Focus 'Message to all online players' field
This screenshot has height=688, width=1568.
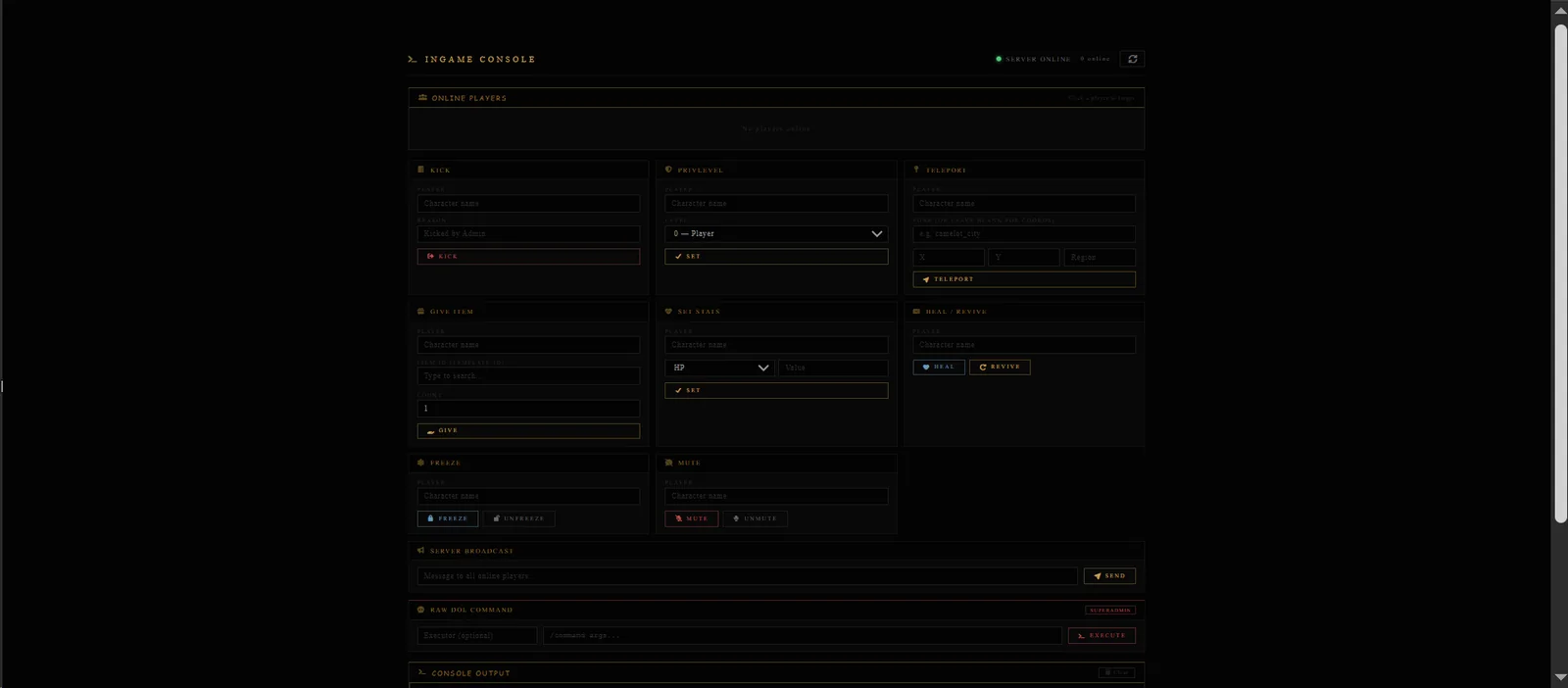click(747, 576)
